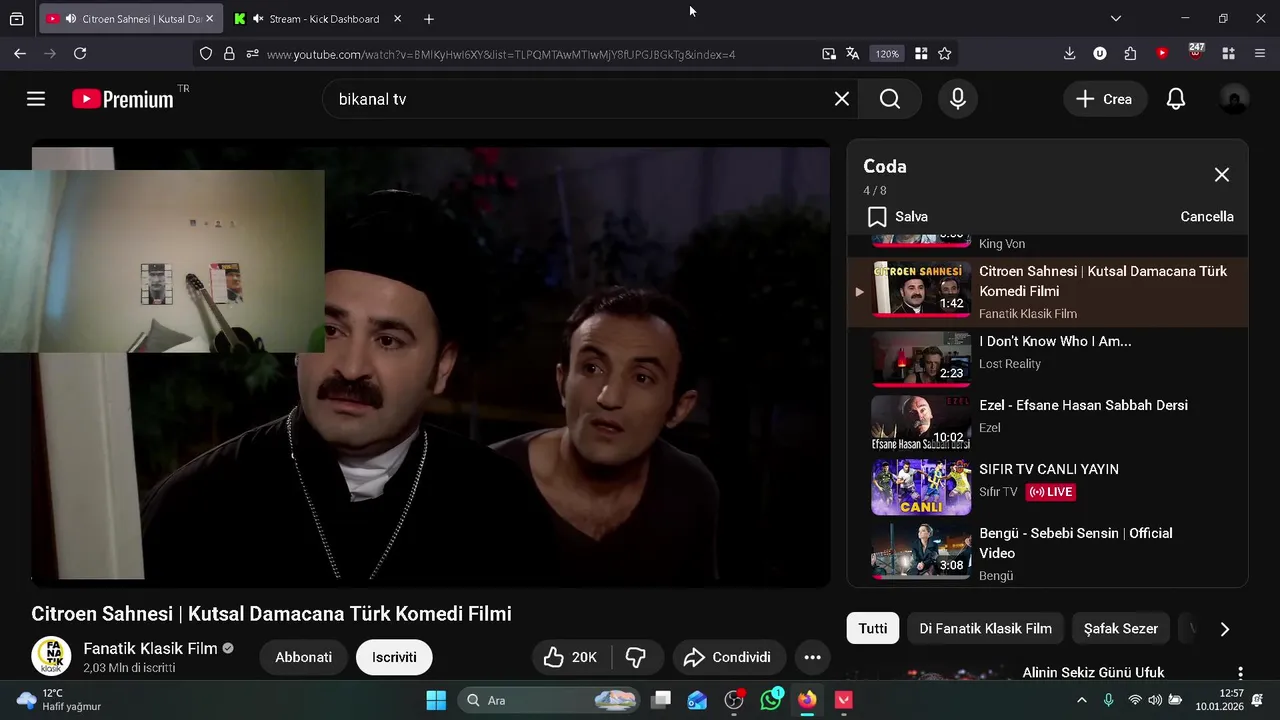Reset the 120% zoom level indicator
This screenshot has height=720, width=1280.
(887, 54)
